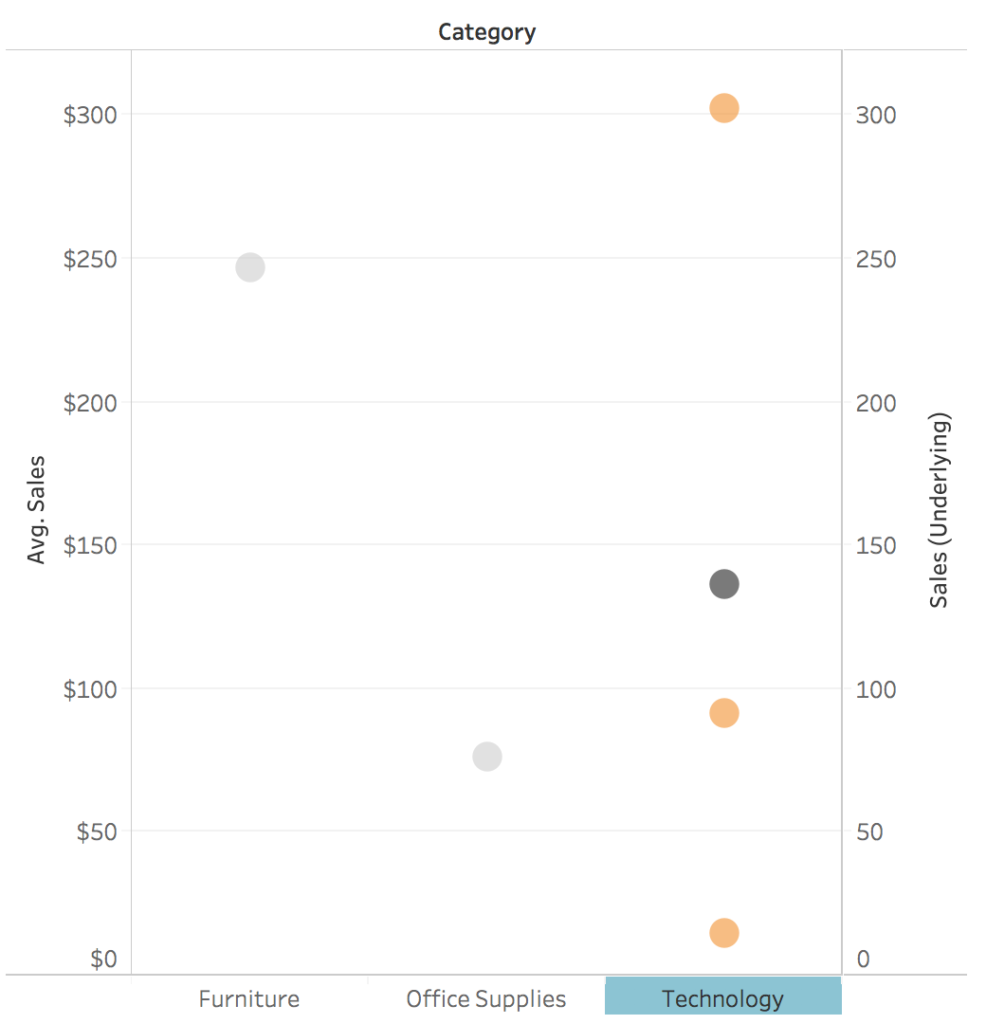Image resolution: width=986 pixels, height=1024 pixels.
Task: Click the Furniture category label
Action: (249, 999)
